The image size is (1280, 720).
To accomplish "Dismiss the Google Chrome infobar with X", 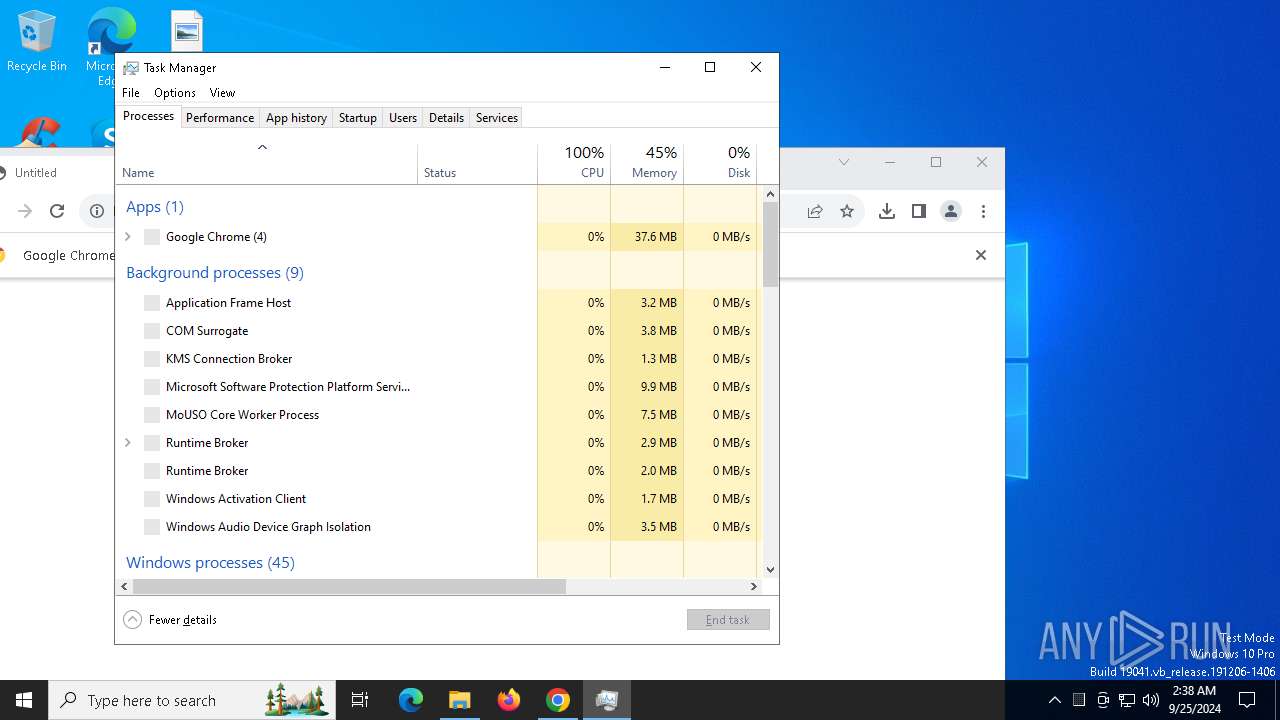I will pos(981,255).
